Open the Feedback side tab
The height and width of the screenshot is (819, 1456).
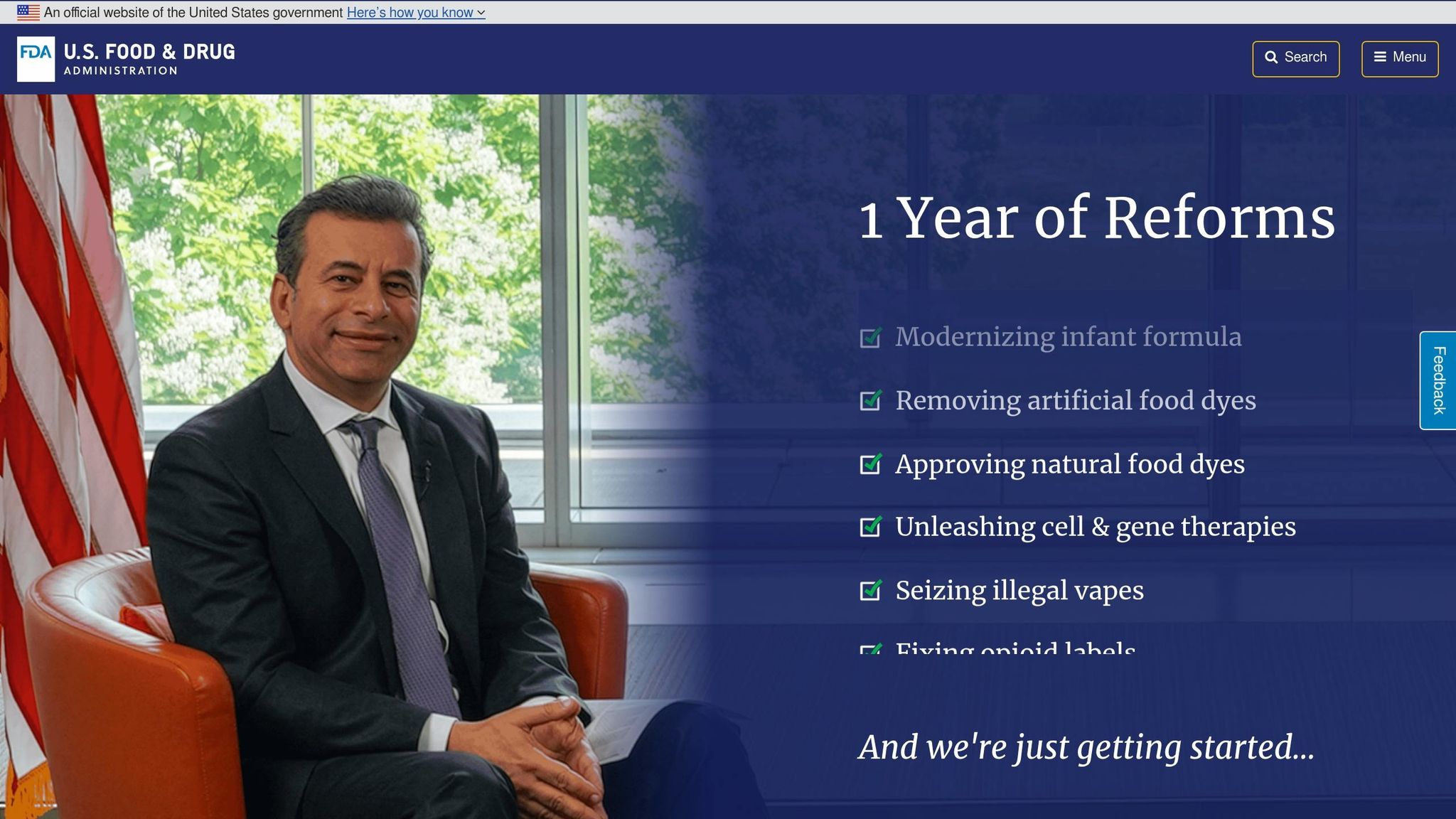pyautogui.click(x=1438, y=380)
